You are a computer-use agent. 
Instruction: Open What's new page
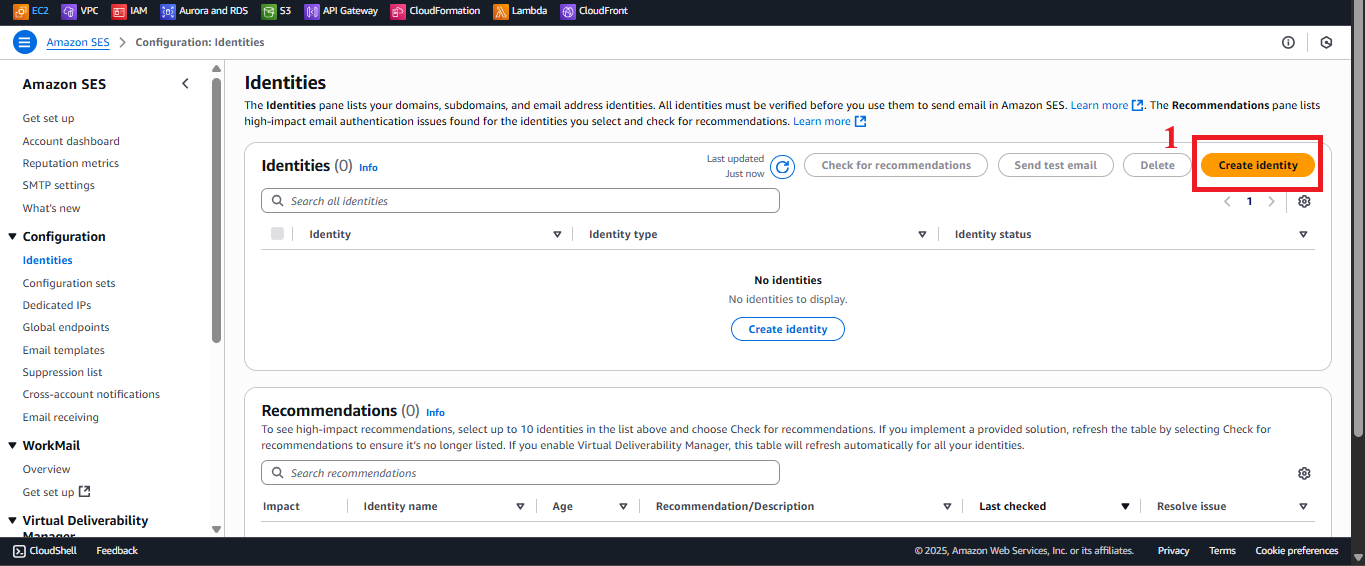click(51, 208)
